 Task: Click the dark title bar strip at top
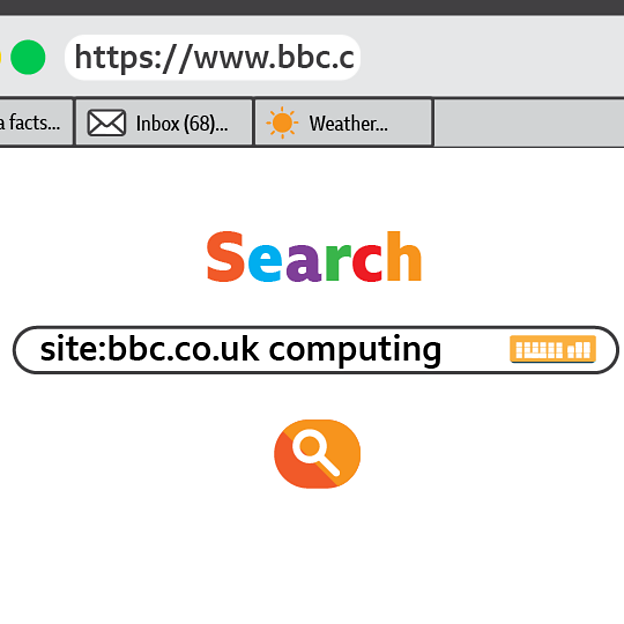(312, 7)
